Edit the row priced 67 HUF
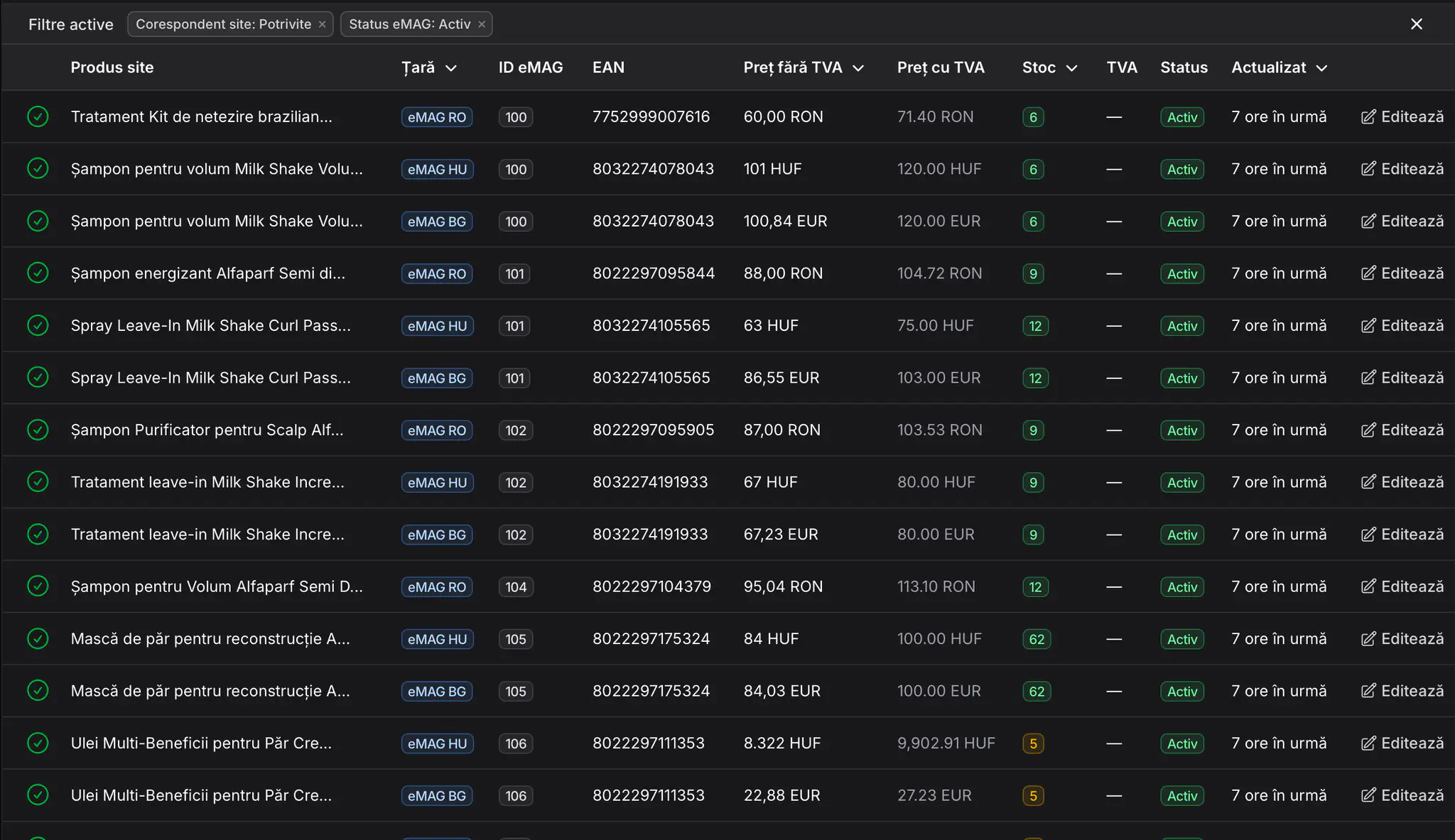 pyautogui.click(x=1402, y=482)
